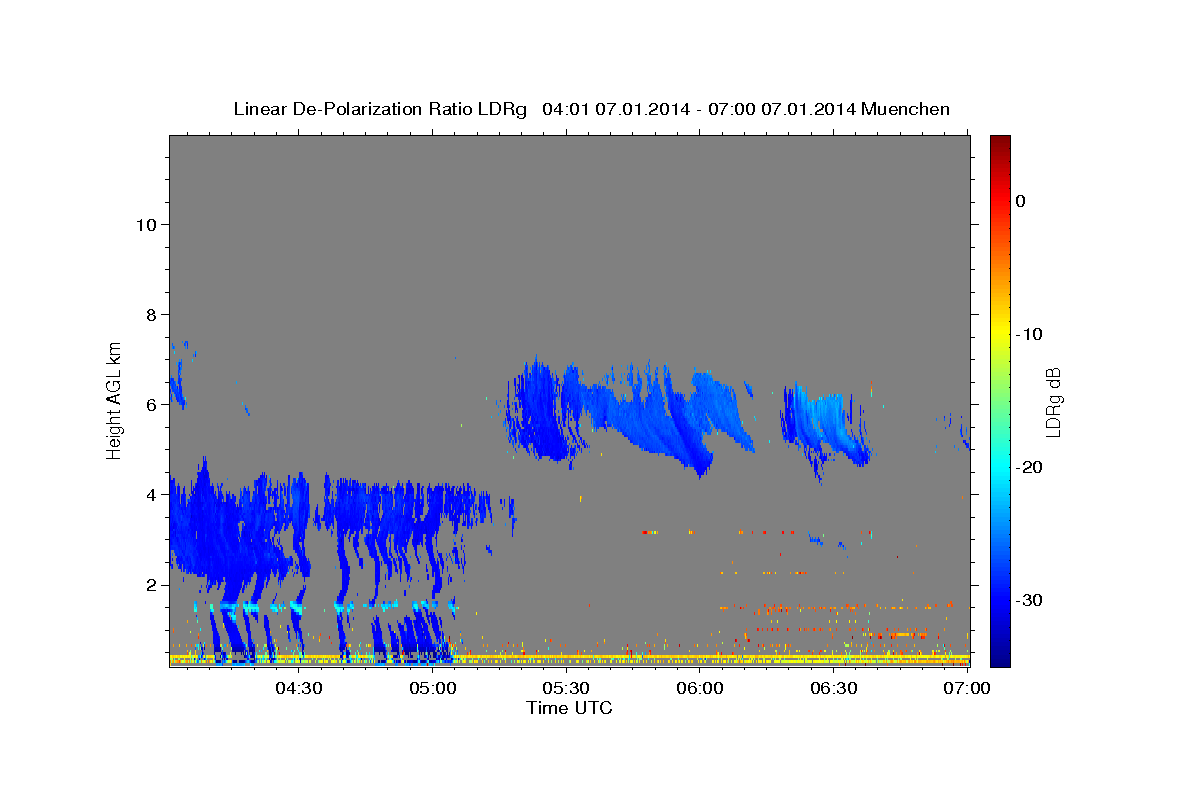Click the colorbar value 0 label
This screenshot has height=800, width=1200.
pos(1020,201)
